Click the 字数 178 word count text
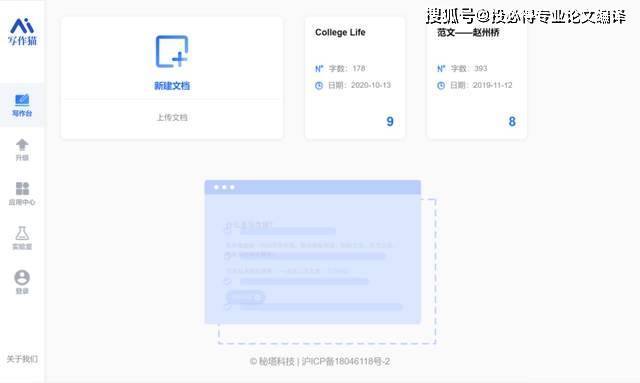The image size is (640, 383). click(347, 68)
